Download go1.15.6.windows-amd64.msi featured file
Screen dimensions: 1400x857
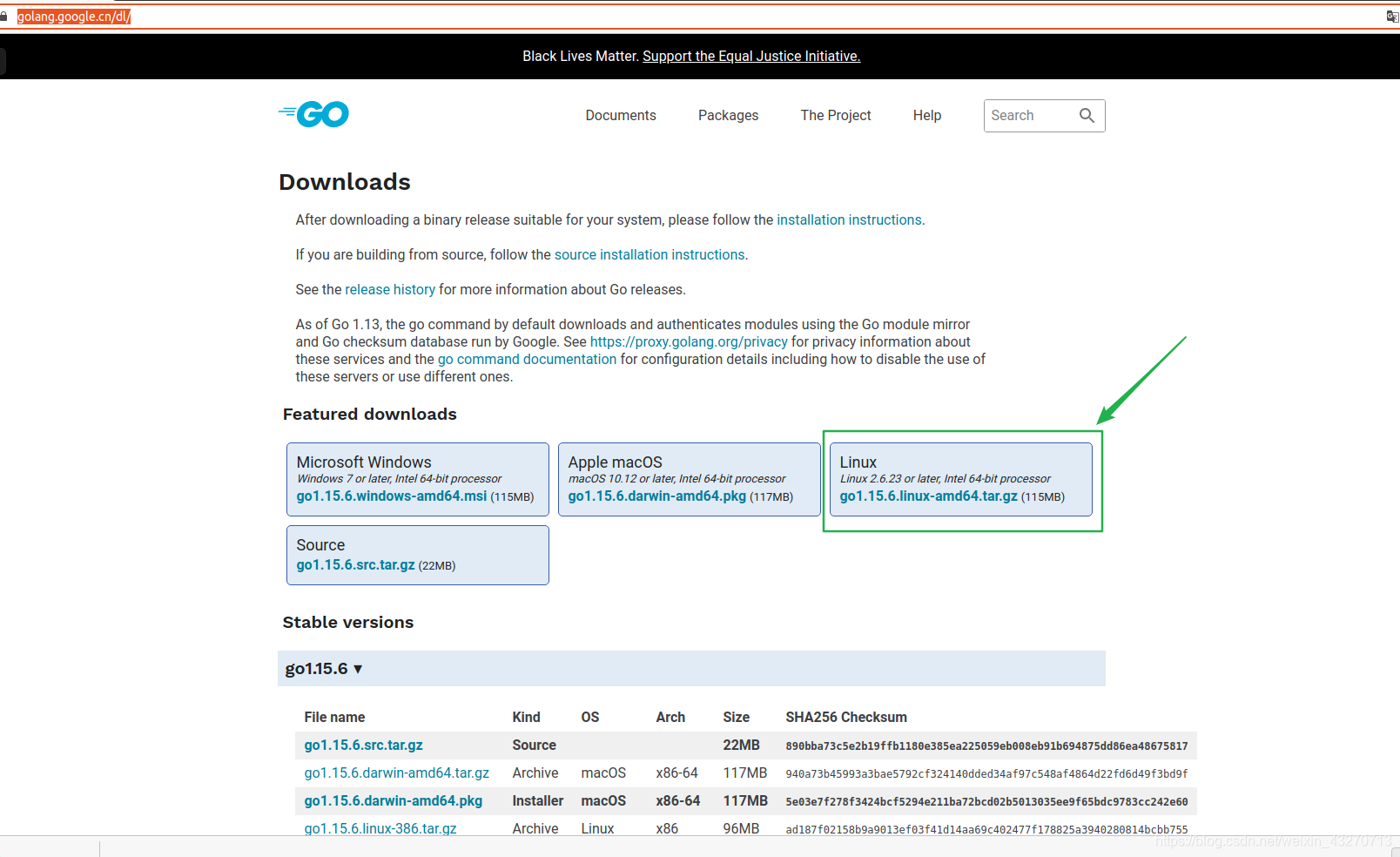(392, 496)
